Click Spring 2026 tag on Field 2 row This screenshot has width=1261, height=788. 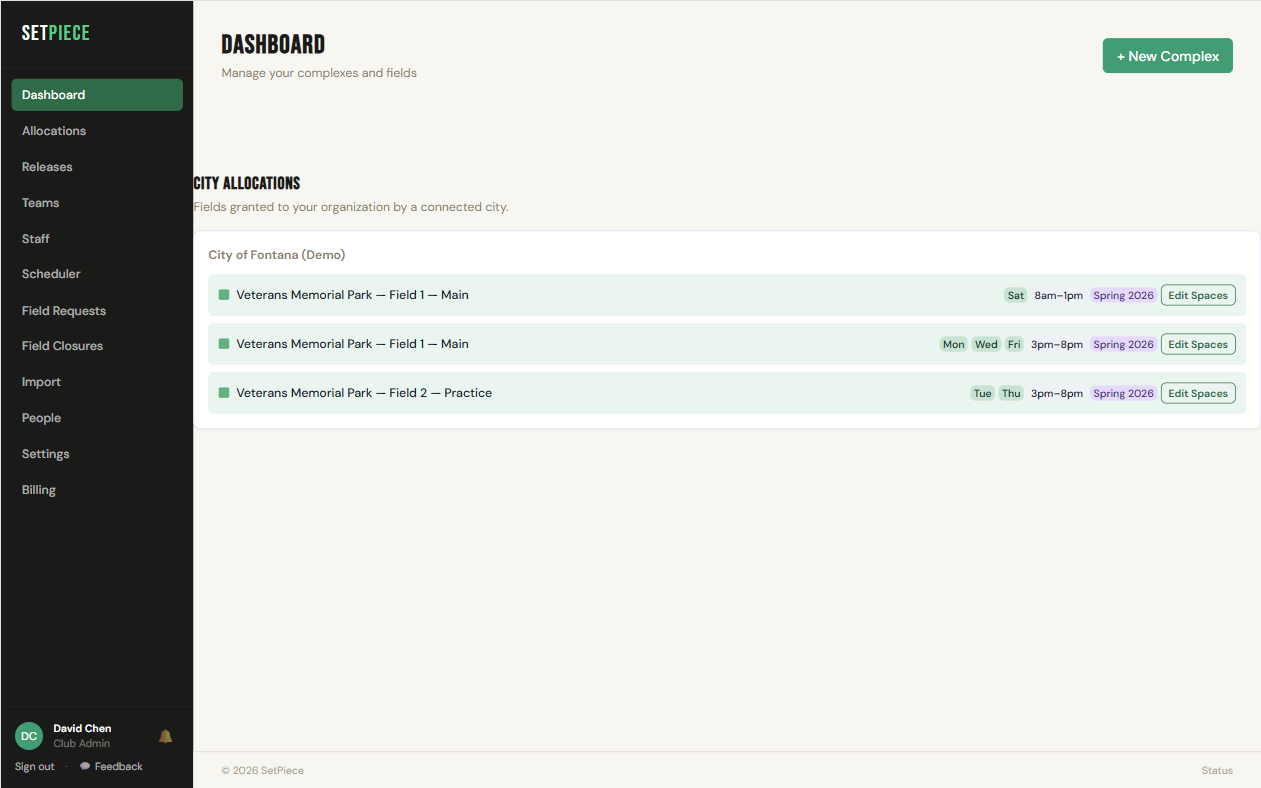[x=1123, y=393]
